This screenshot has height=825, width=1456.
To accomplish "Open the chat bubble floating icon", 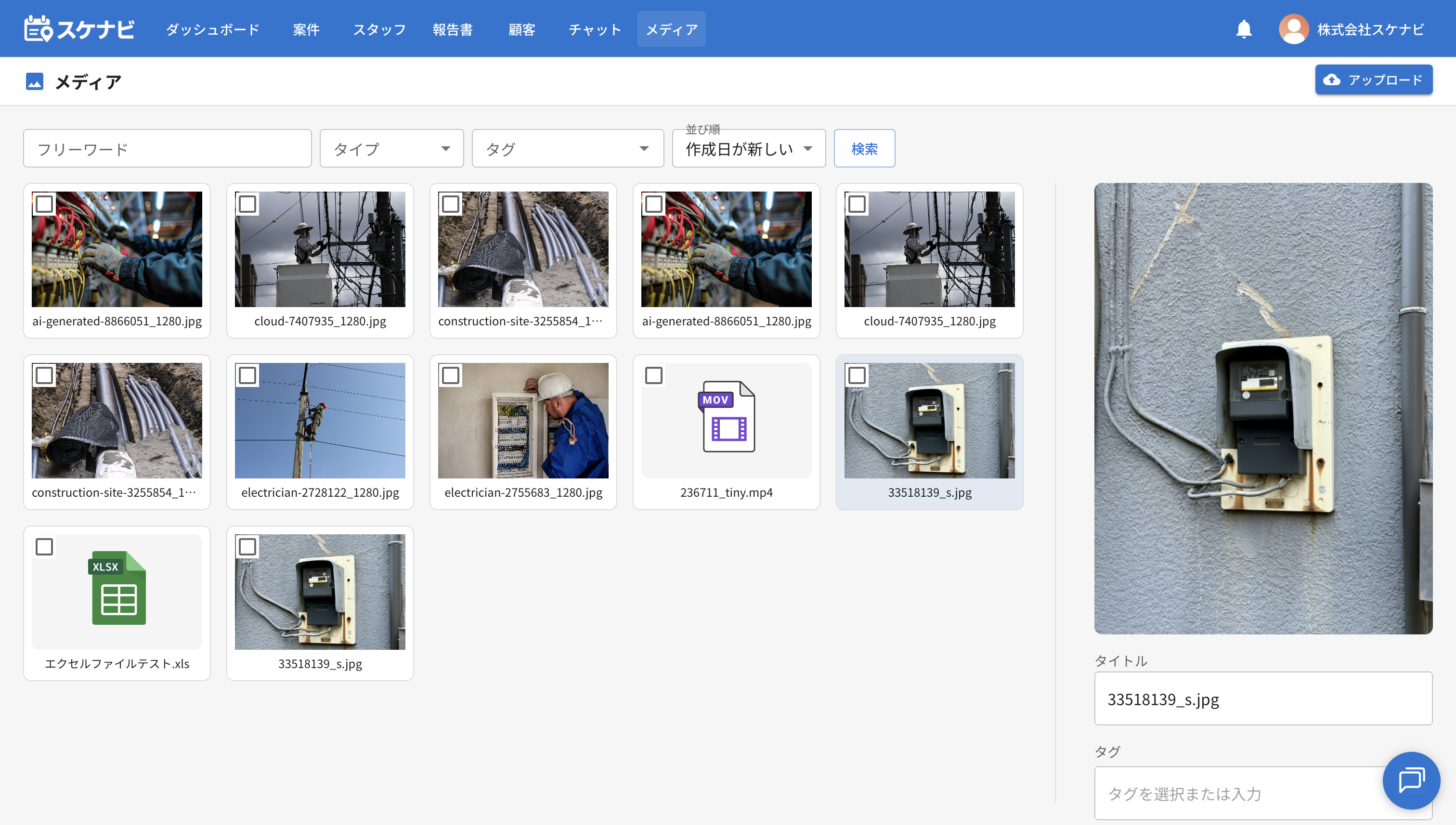I will click(x=1411, y=780).
